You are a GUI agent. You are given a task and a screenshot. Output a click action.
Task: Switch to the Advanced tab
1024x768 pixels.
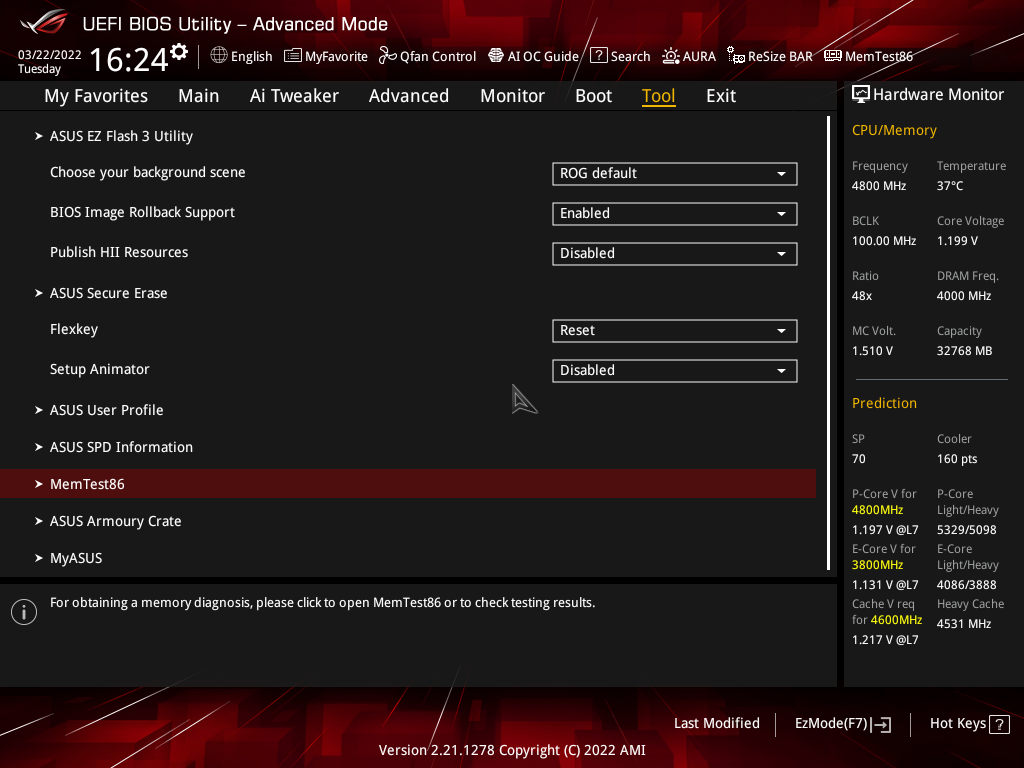pos(409,96)
